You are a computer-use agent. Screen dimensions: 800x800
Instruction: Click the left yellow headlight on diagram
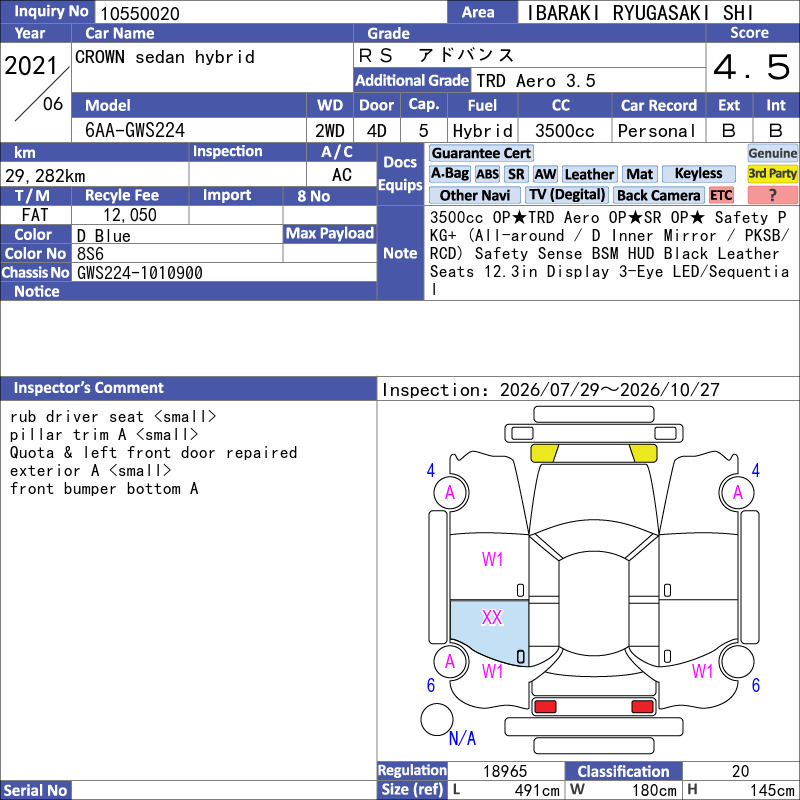click(544, 453)
